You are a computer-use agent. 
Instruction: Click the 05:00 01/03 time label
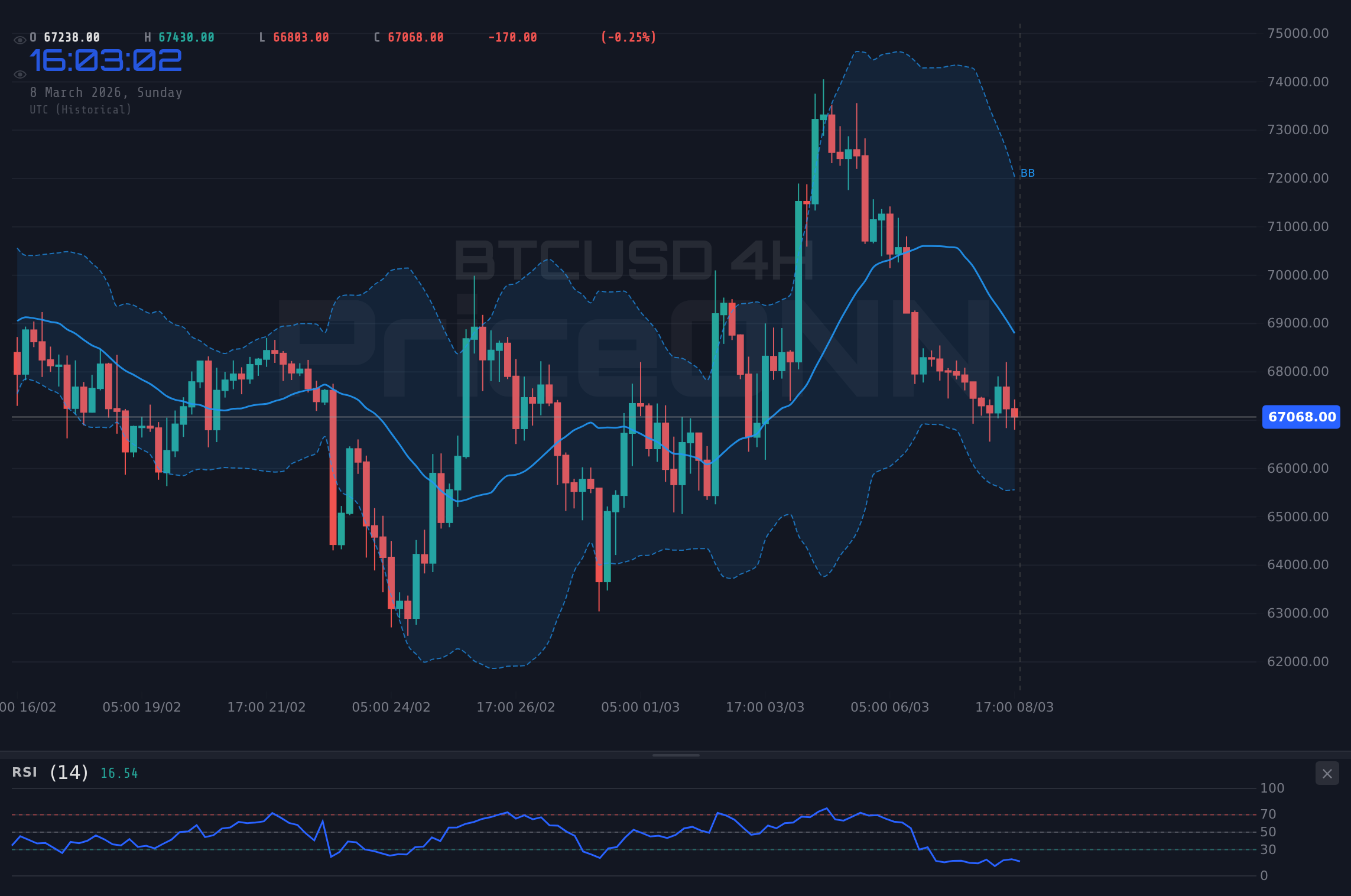(641, 707)
